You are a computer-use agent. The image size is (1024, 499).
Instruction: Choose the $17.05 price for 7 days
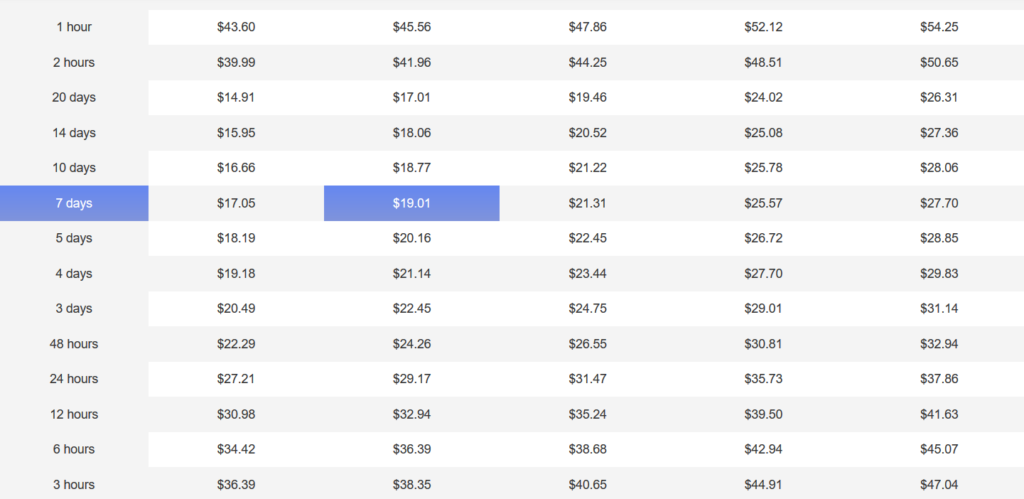[x=236, y=203]
